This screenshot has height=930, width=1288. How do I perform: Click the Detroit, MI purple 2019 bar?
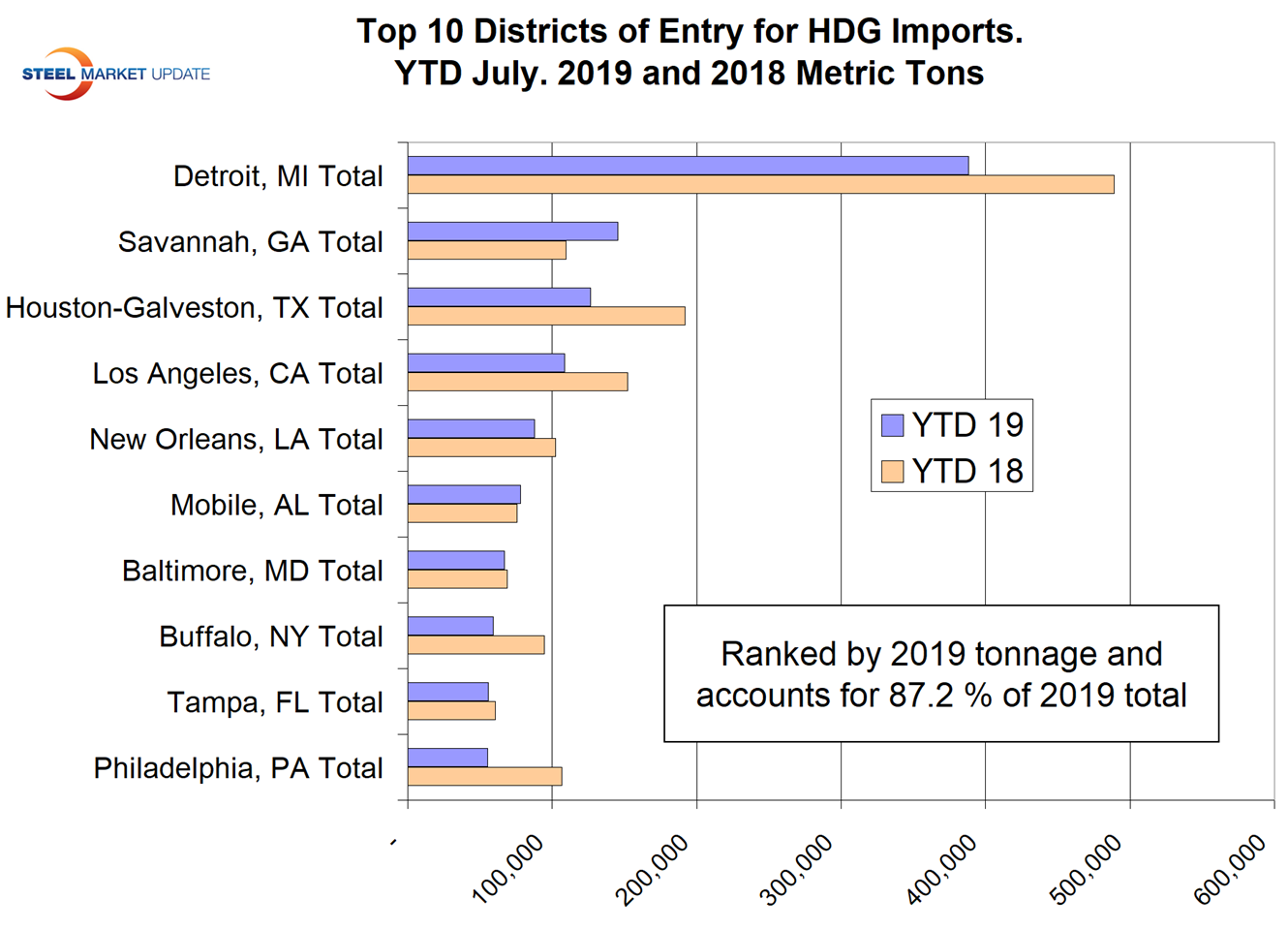tap(688, 166)
